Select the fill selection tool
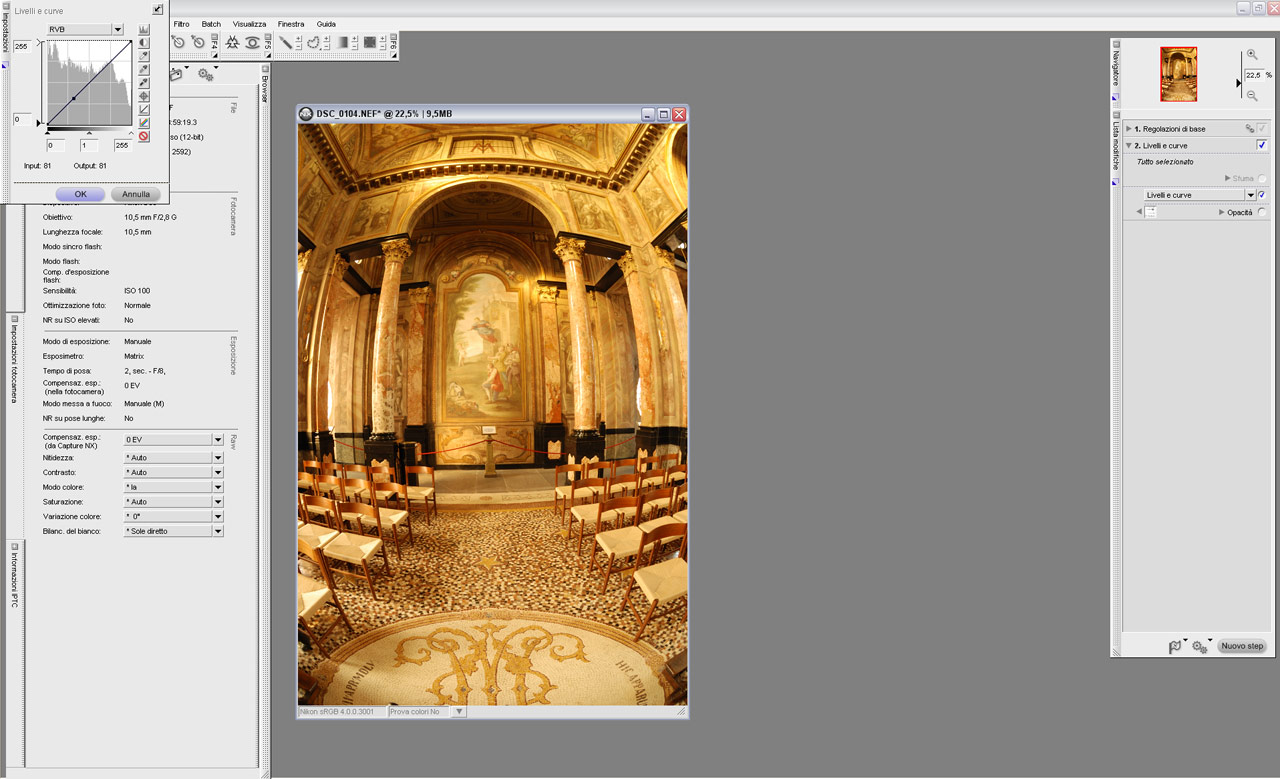 [370, 42]
